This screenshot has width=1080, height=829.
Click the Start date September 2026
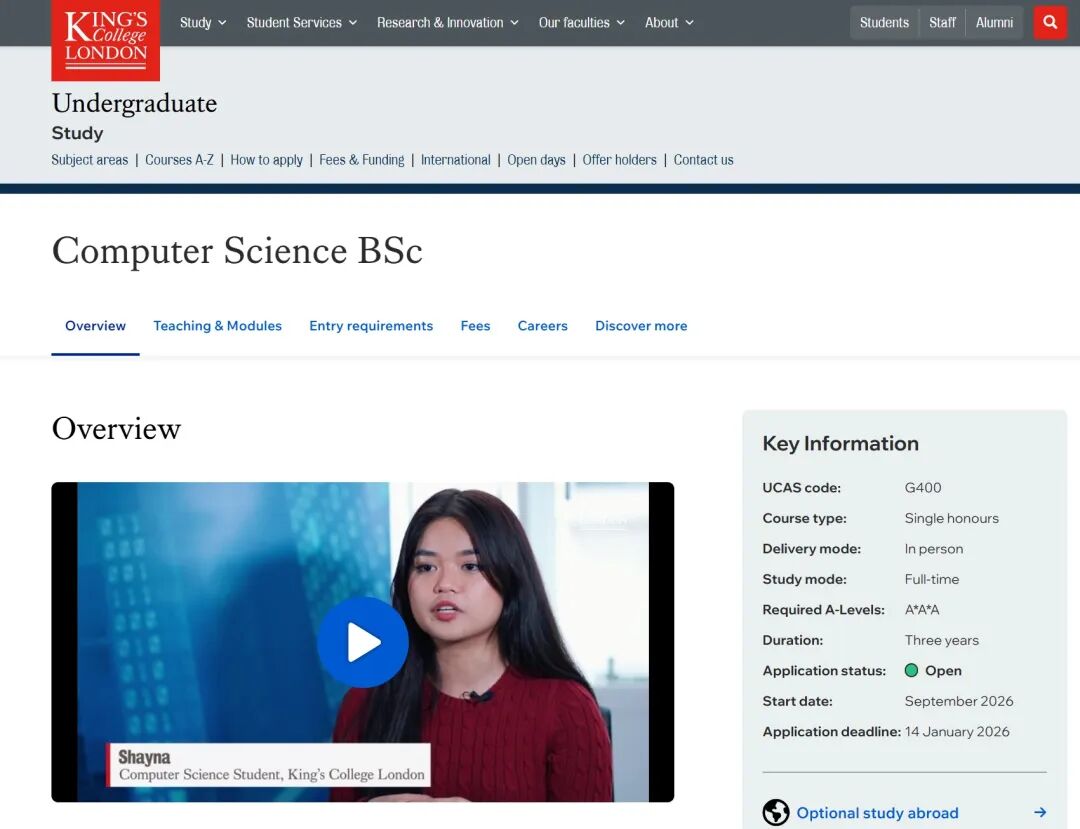click(959, 701)
